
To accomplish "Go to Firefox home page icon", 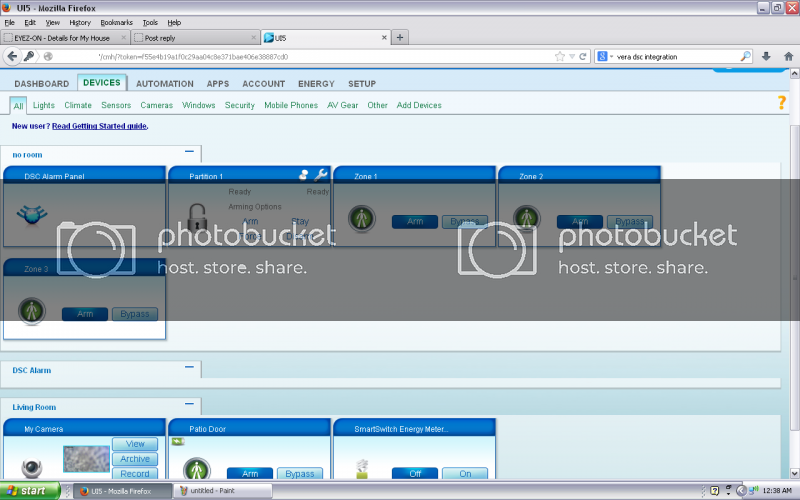I will pos(788,57).
